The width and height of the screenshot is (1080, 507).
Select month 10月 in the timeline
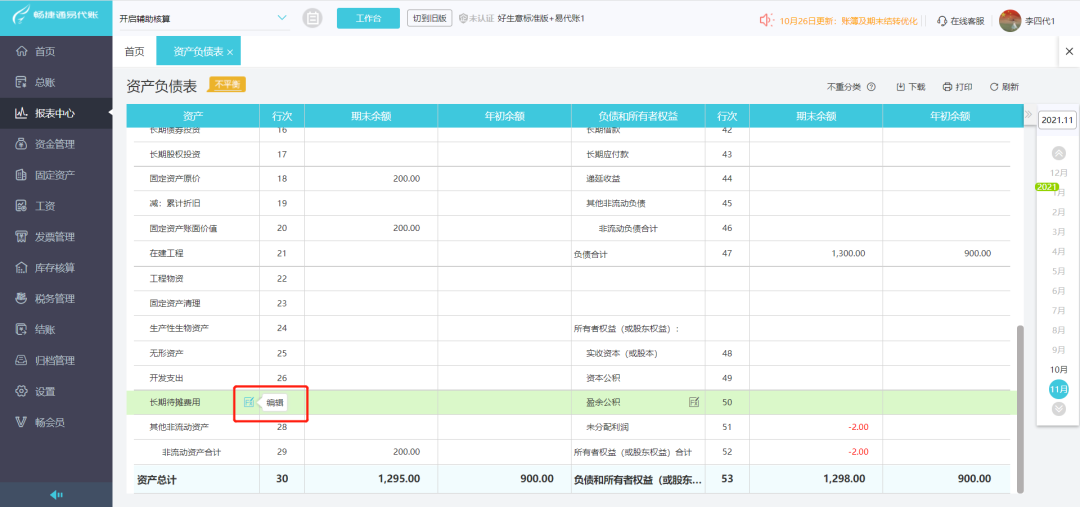(x=1059, y=370)
